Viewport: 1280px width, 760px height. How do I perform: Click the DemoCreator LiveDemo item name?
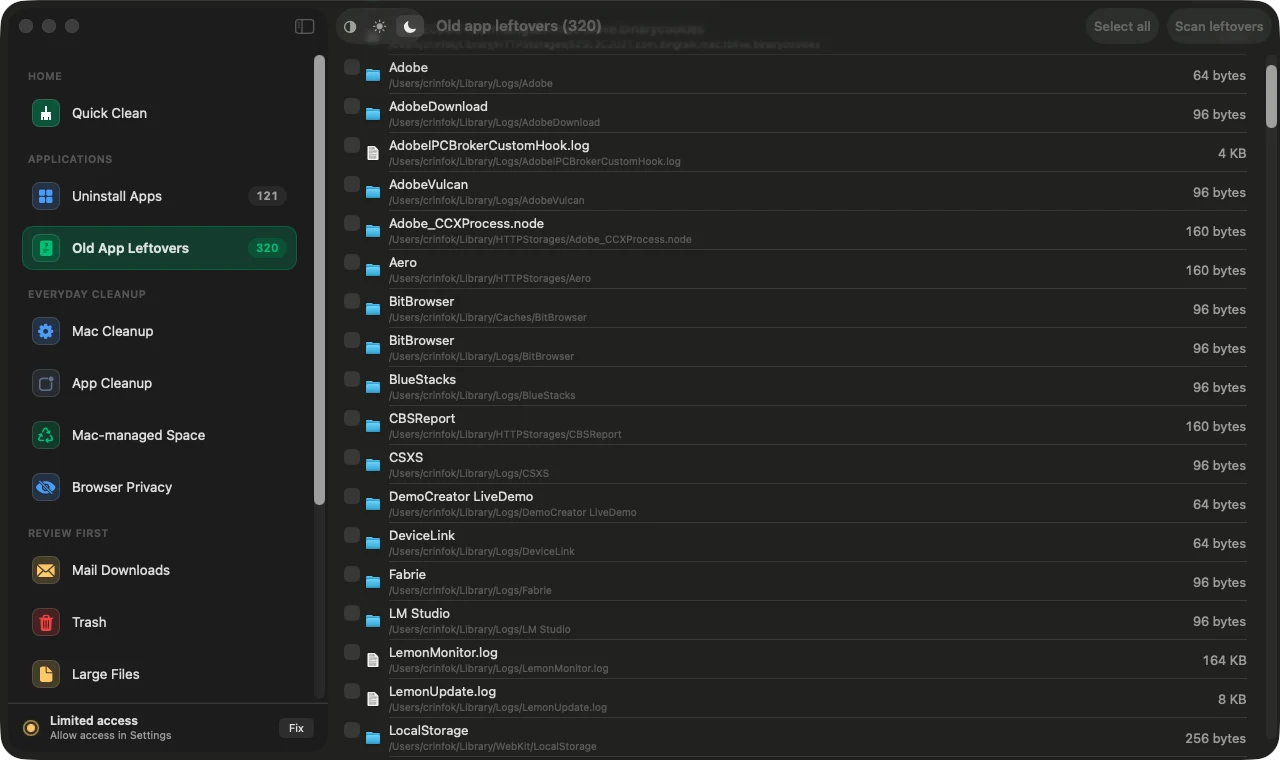click(461, 496)
